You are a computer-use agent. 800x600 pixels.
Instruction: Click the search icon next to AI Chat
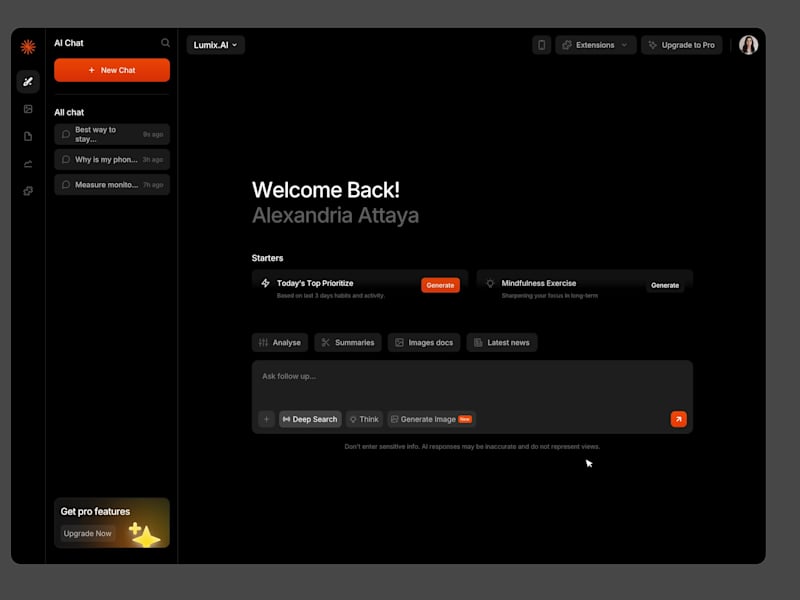click(x=165, y=43)
